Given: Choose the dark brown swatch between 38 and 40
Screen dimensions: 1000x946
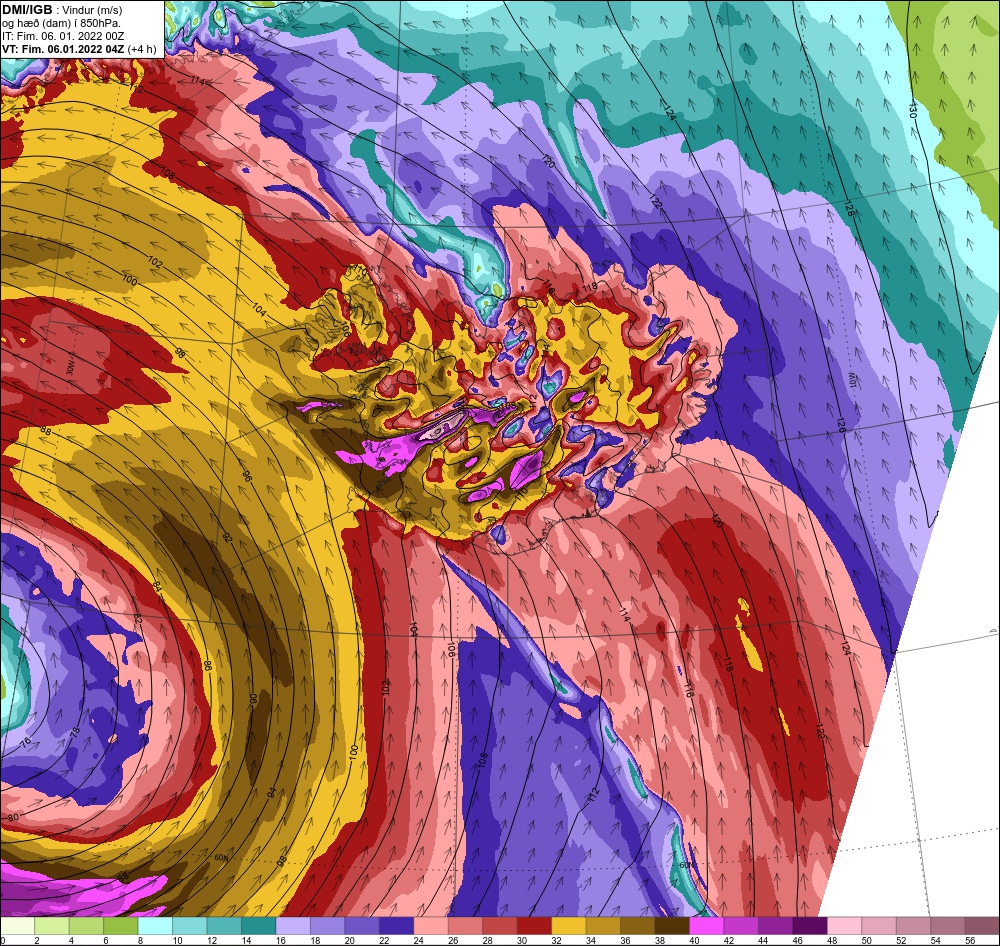Looking at the screenshot, I should (x=672, y=926).
